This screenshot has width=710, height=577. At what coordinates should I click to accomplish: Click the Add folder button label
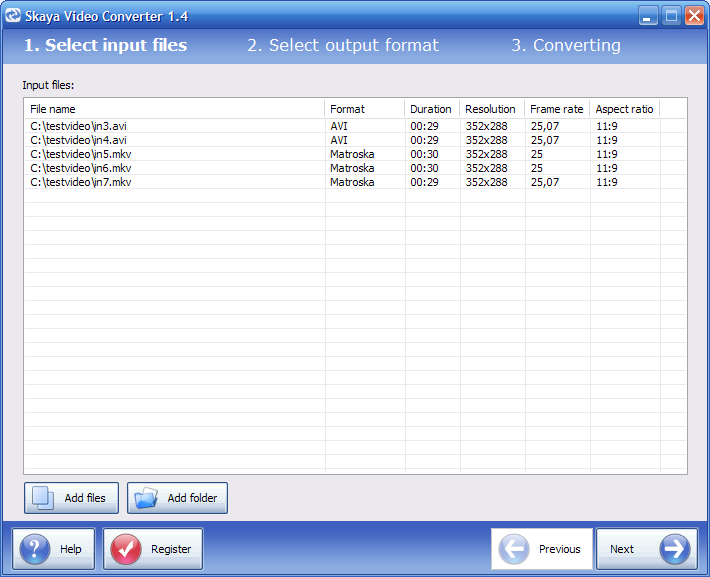pyautogui.click(x=192, y=498)
